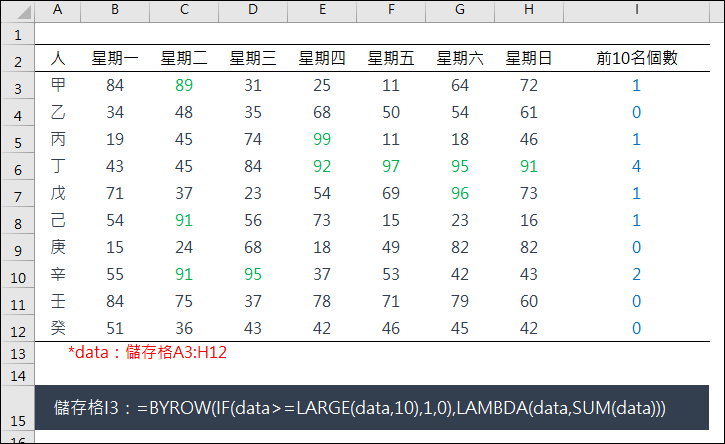
Task: Click value 74 in row 丙
Action: point(253,139)
